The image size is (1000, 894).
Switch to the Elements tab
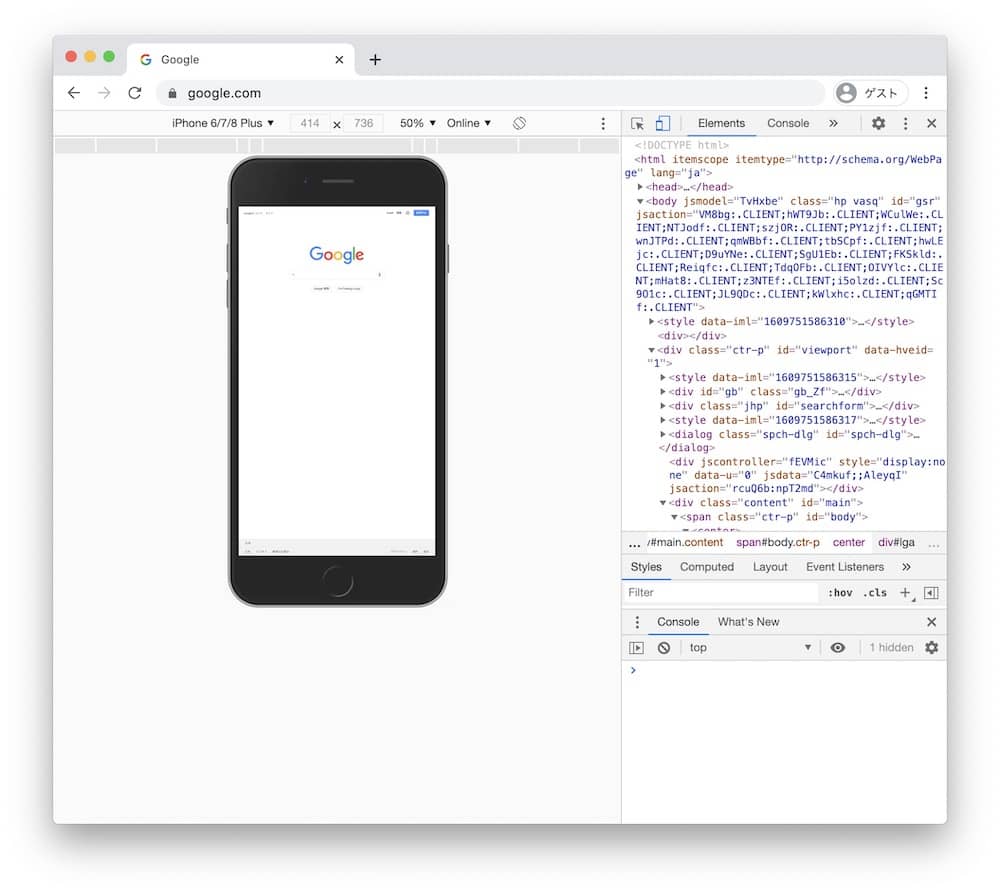(721, 123)
